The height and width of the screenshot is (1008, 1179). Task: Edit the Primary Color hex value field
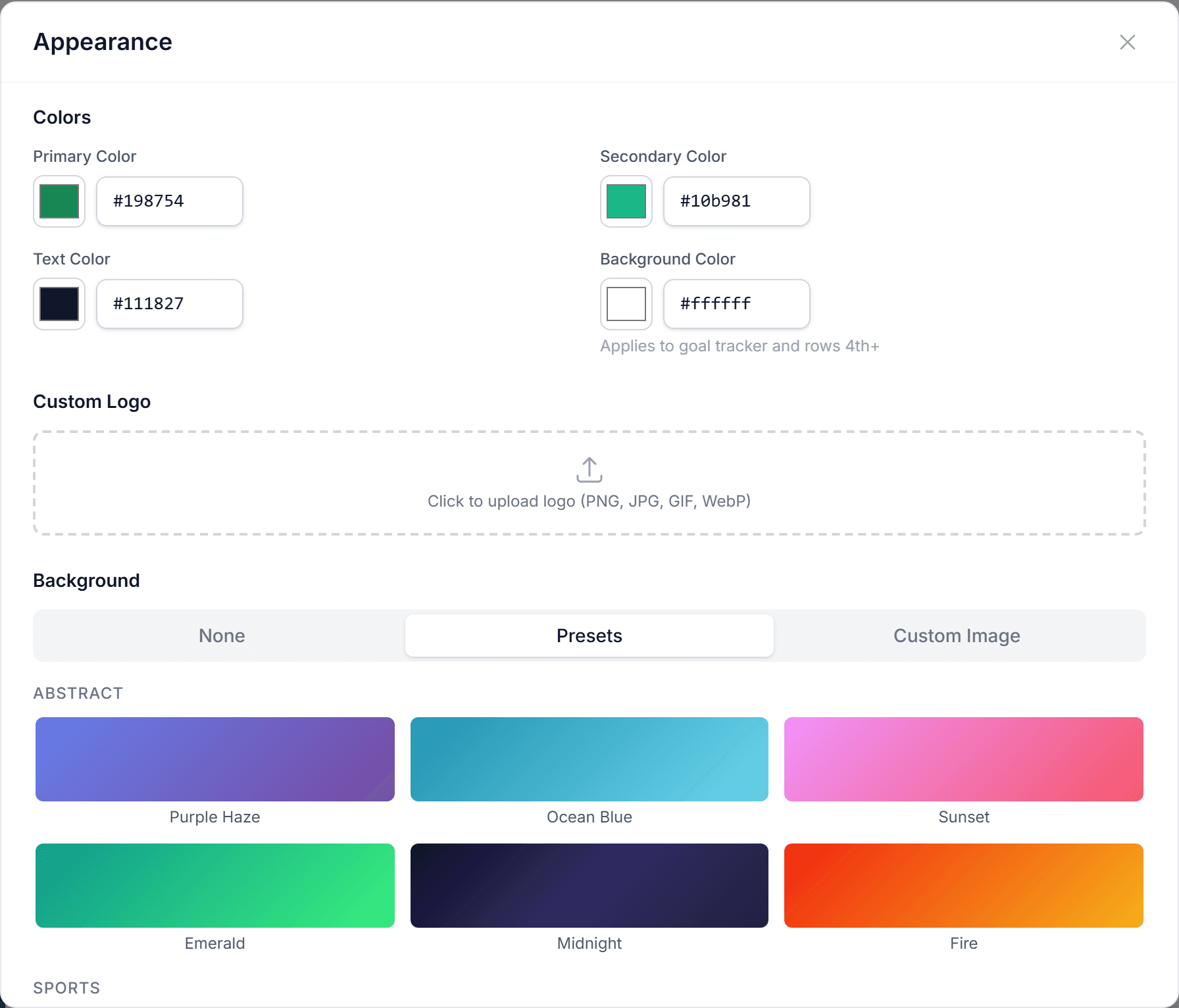tap(169, 201)
